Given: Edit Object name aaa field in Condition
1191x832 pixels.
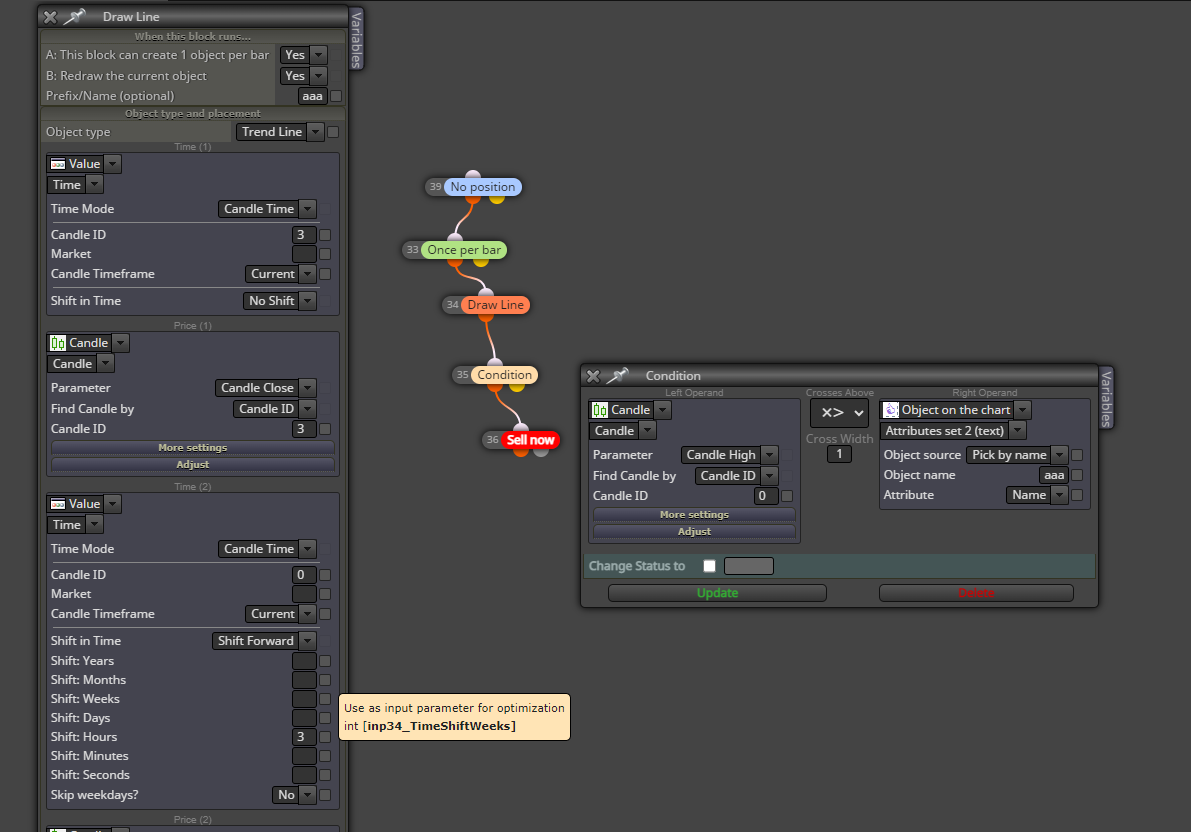Looking at the screenshot, I should [1054, 475].
